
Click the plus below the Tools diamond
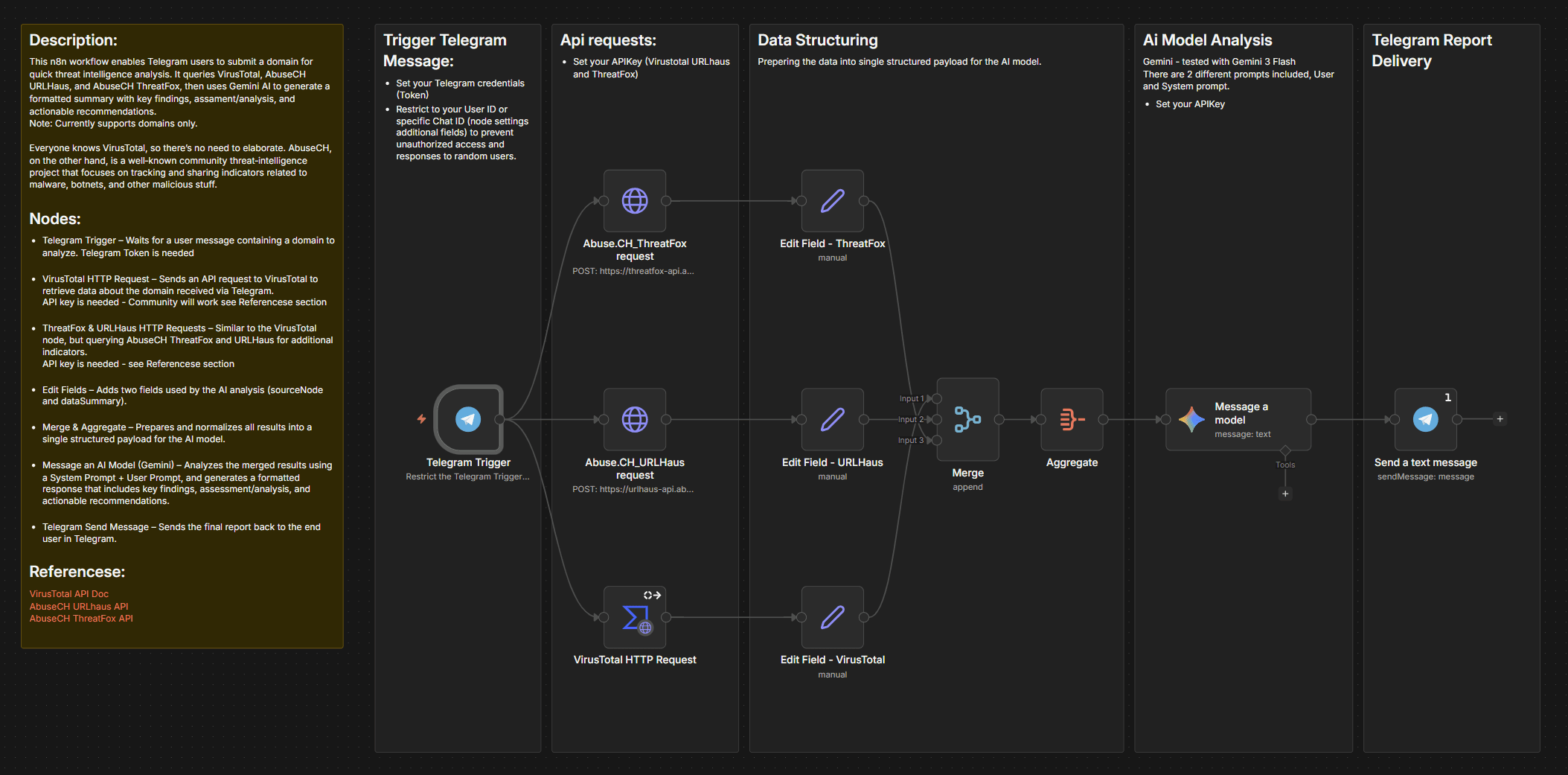coord(1285,494)
